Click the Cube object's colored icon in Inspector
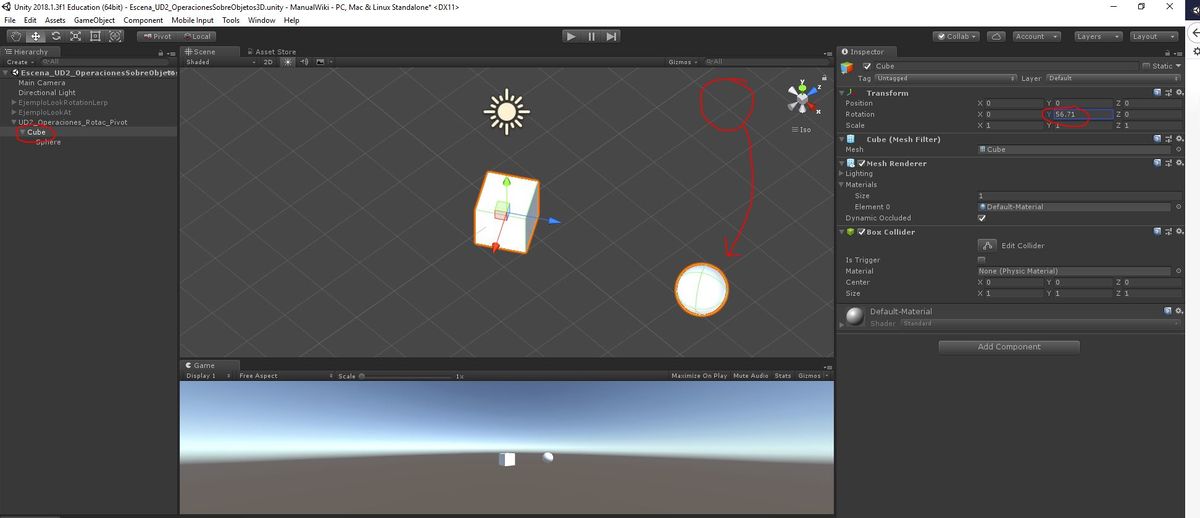This screenshot has height=518, width=1200. (x=848, y=67)
